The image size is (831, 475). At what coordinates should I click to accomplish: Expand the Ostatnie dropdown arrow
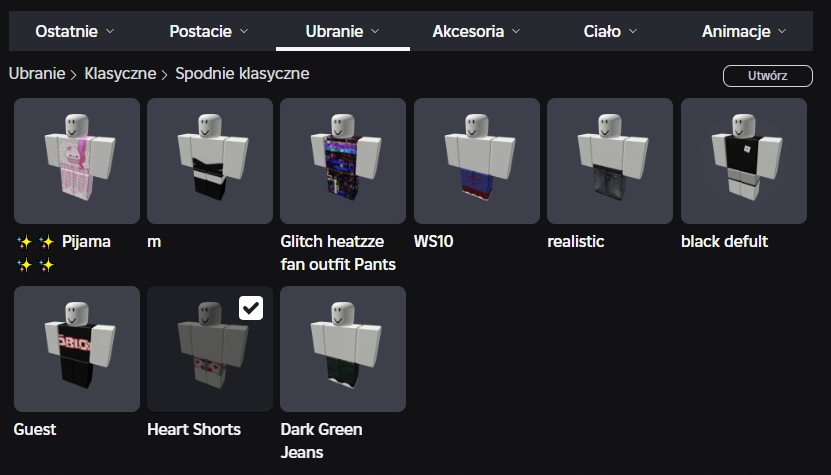pyautogui.click(x=110, y=31)
